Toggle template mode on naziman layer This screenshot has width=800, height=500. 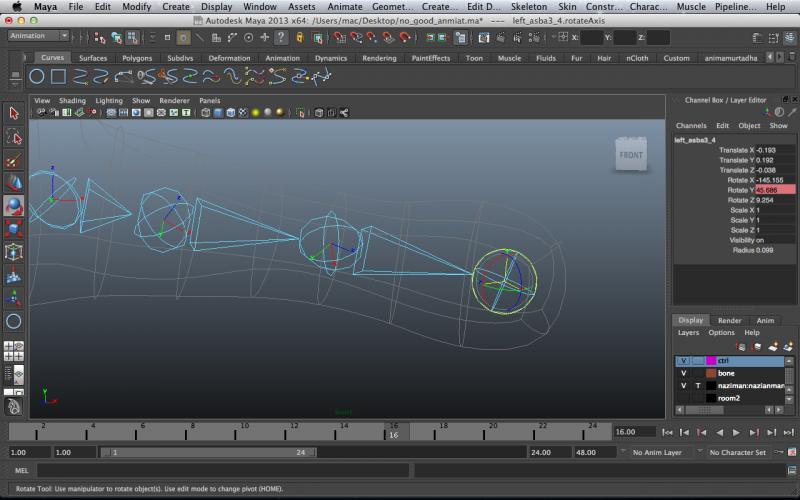[698, 385]
